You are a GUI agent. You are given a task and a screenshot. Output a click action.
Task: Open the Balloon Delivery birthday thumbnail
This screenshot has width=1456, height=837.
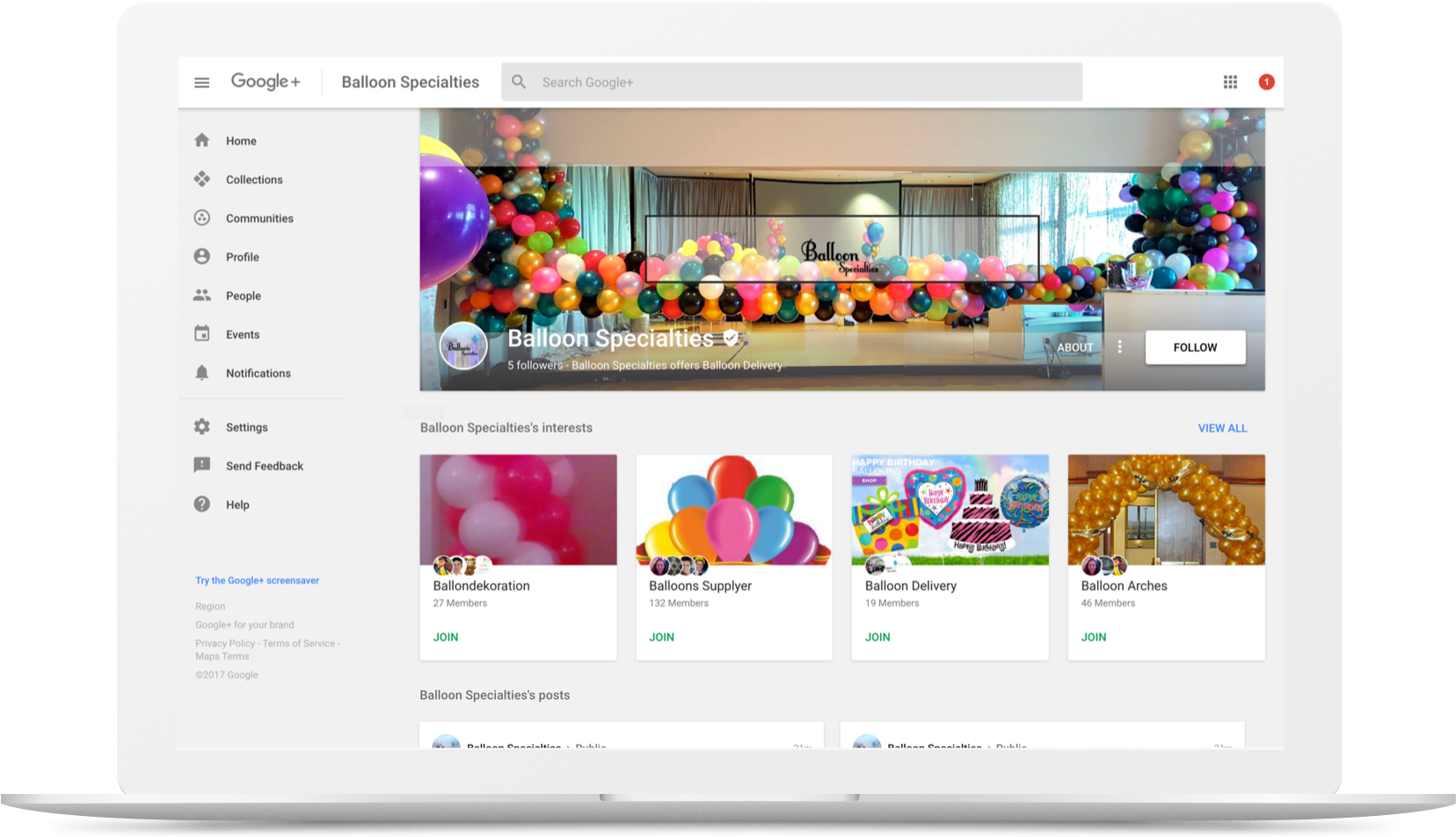coord(950,509)
